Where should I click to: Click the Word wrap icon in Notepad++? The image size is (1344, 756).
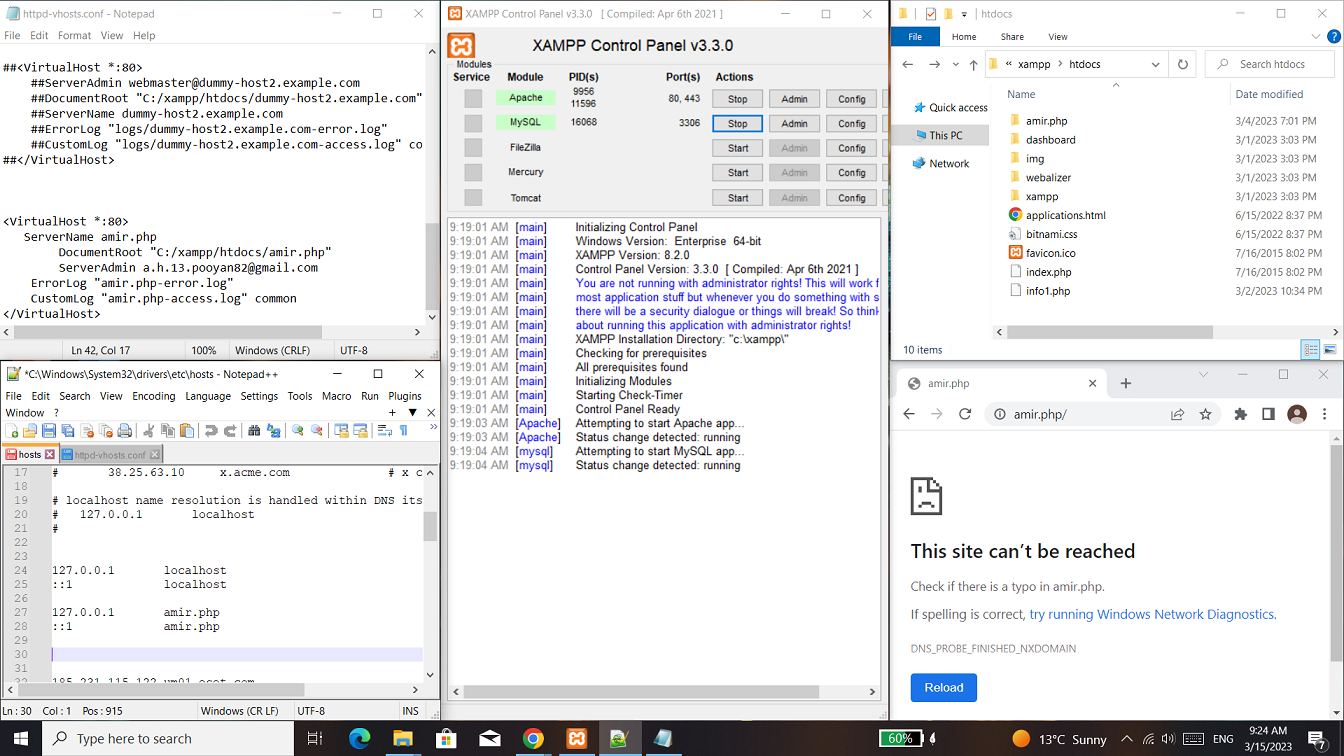click(385, 431)
